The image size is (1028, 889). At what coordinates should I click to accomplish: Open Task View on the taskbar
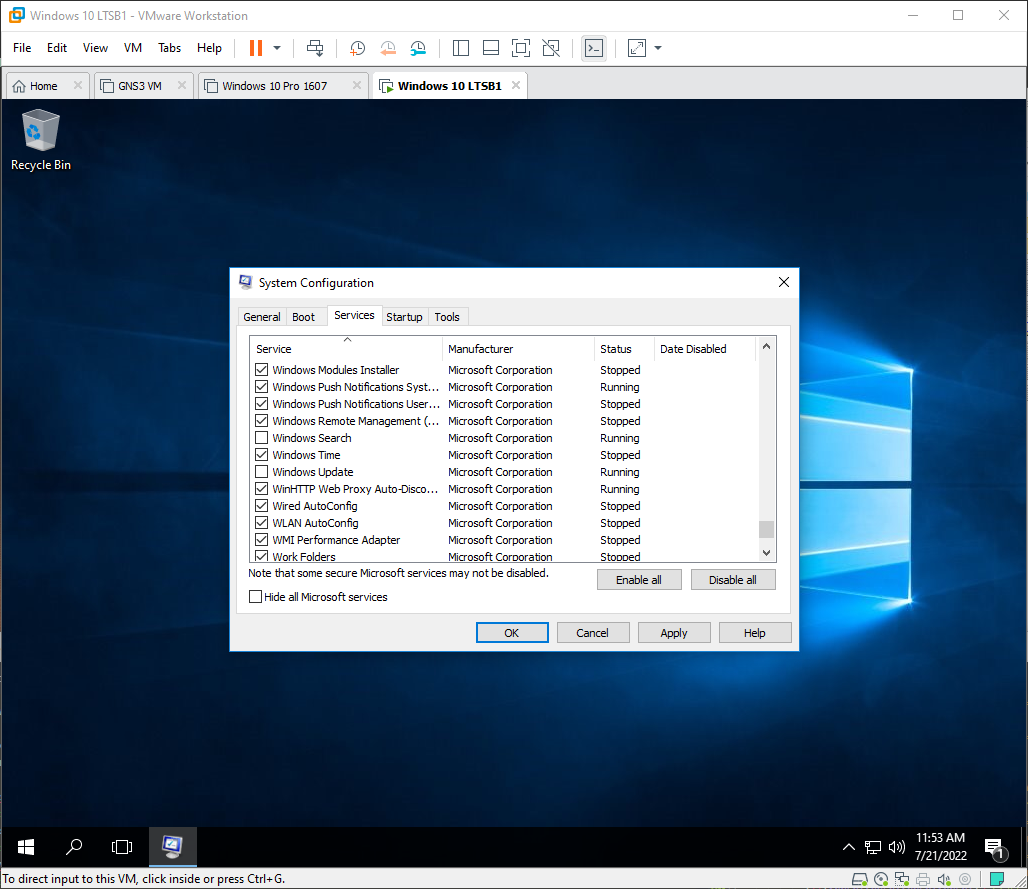pos(122,847)
